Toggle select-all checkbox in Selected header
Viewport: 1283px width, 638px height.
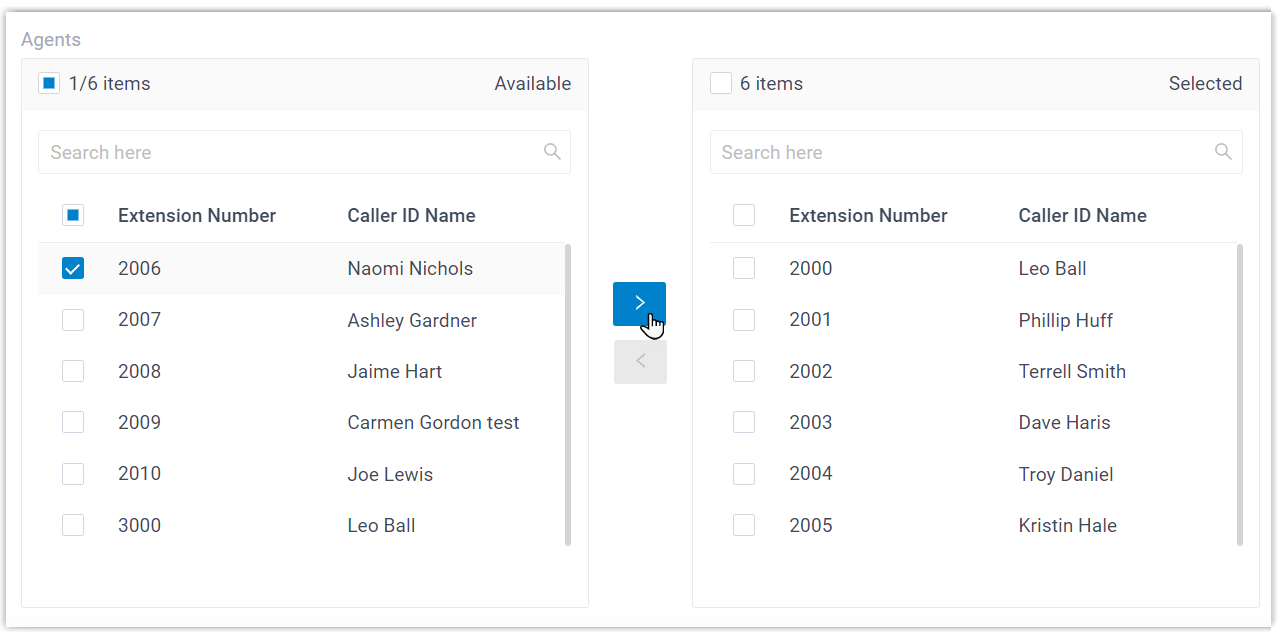(x=721, y=84)
